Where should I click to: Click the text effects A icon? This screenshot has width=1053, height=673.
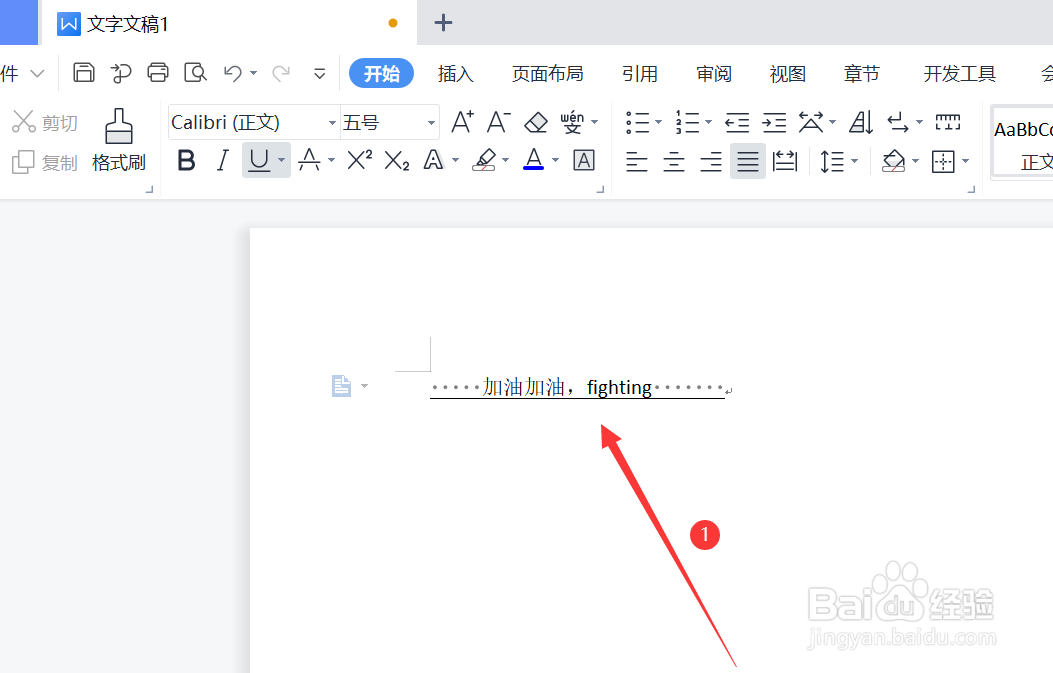click(x=433, y=161)
